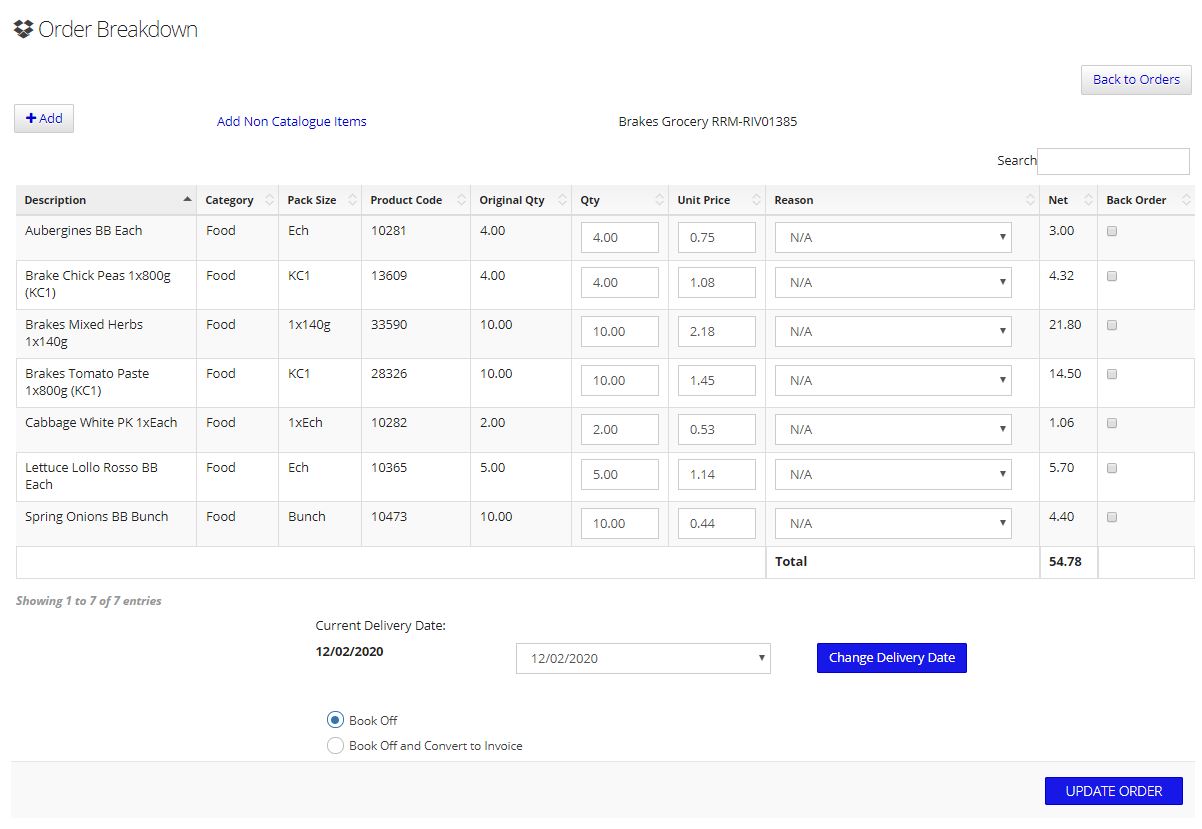Viewport: 1202px width, 829px height.
Task: Click Unit Price field showing 2.18
Action: tap(717, 332)
